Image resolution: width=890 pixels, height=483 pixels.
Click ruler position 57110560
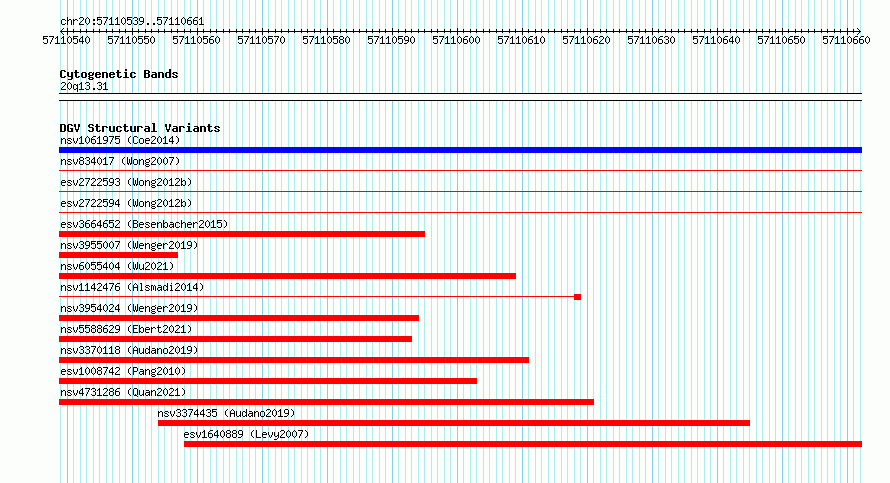point(196,40)
